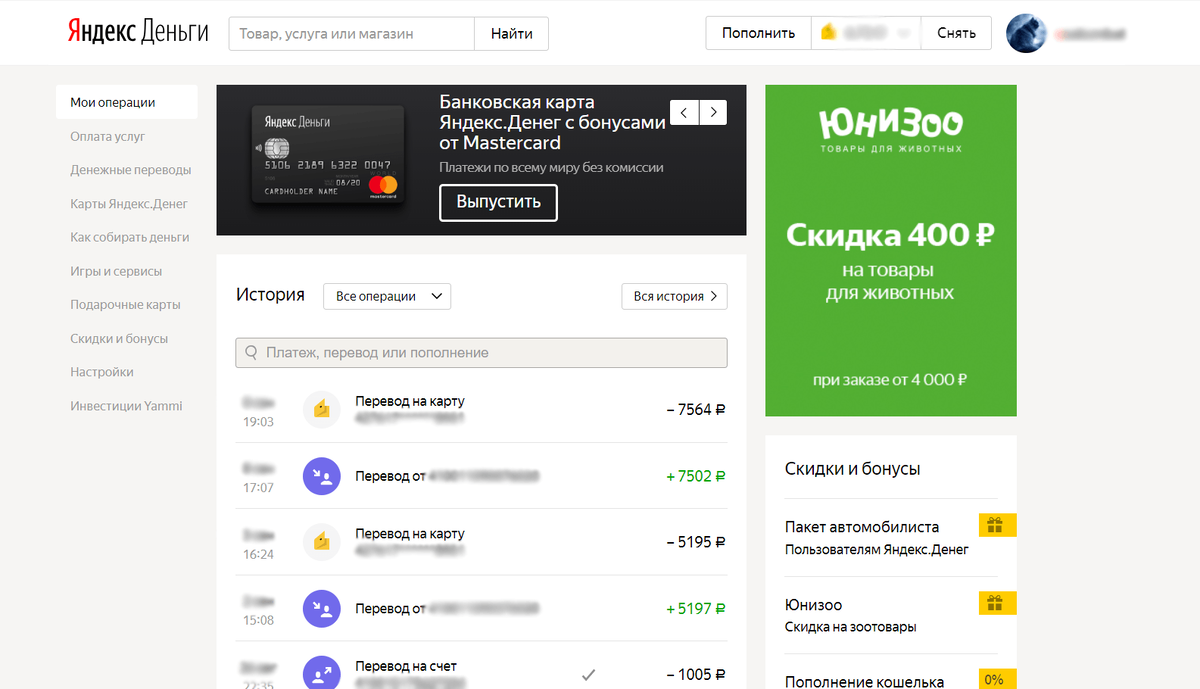Expand the wallet balance dropdown in header

(x=903, y=33)
